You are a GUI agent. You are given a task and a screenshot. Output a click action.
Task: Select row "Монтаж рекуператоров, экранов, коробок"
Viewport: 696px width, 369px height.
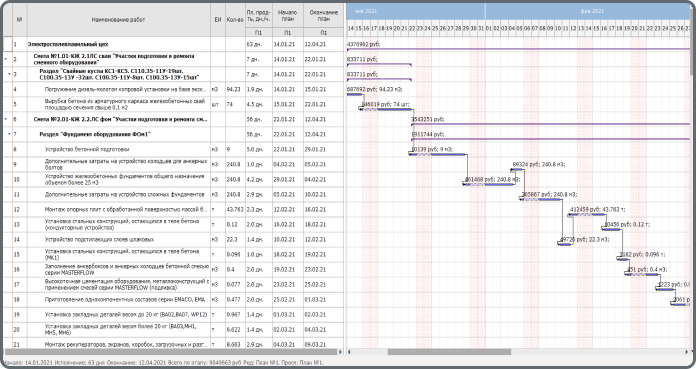[173, 344]
